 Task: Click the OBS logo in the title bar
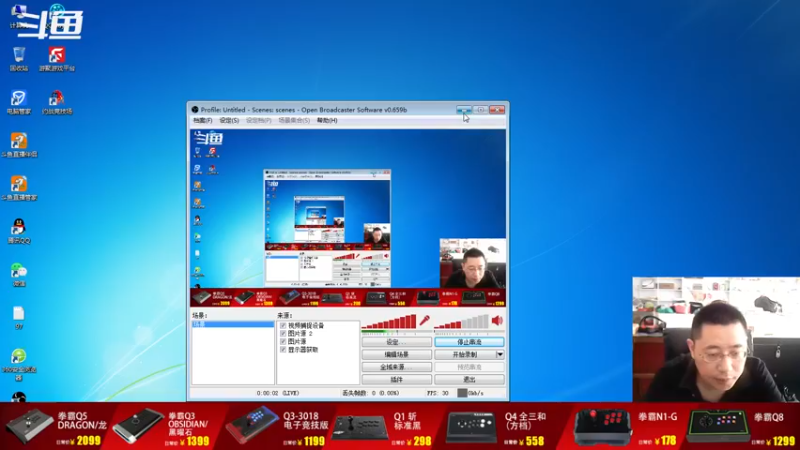tap(195, 110)
